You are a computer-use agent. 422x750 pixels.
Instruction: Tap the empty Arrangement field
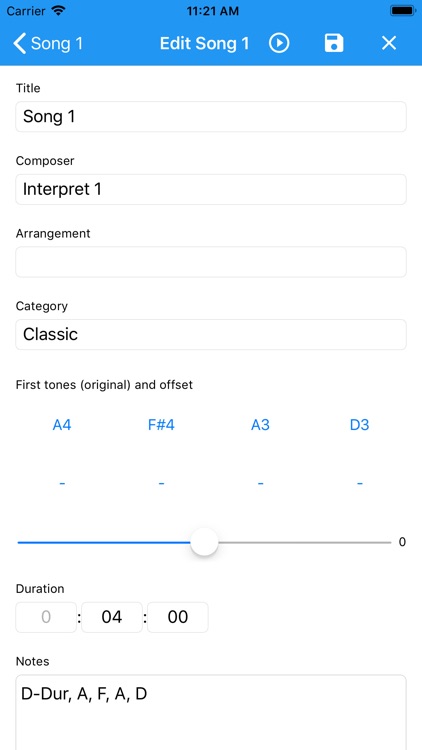[x=211, y=262]
